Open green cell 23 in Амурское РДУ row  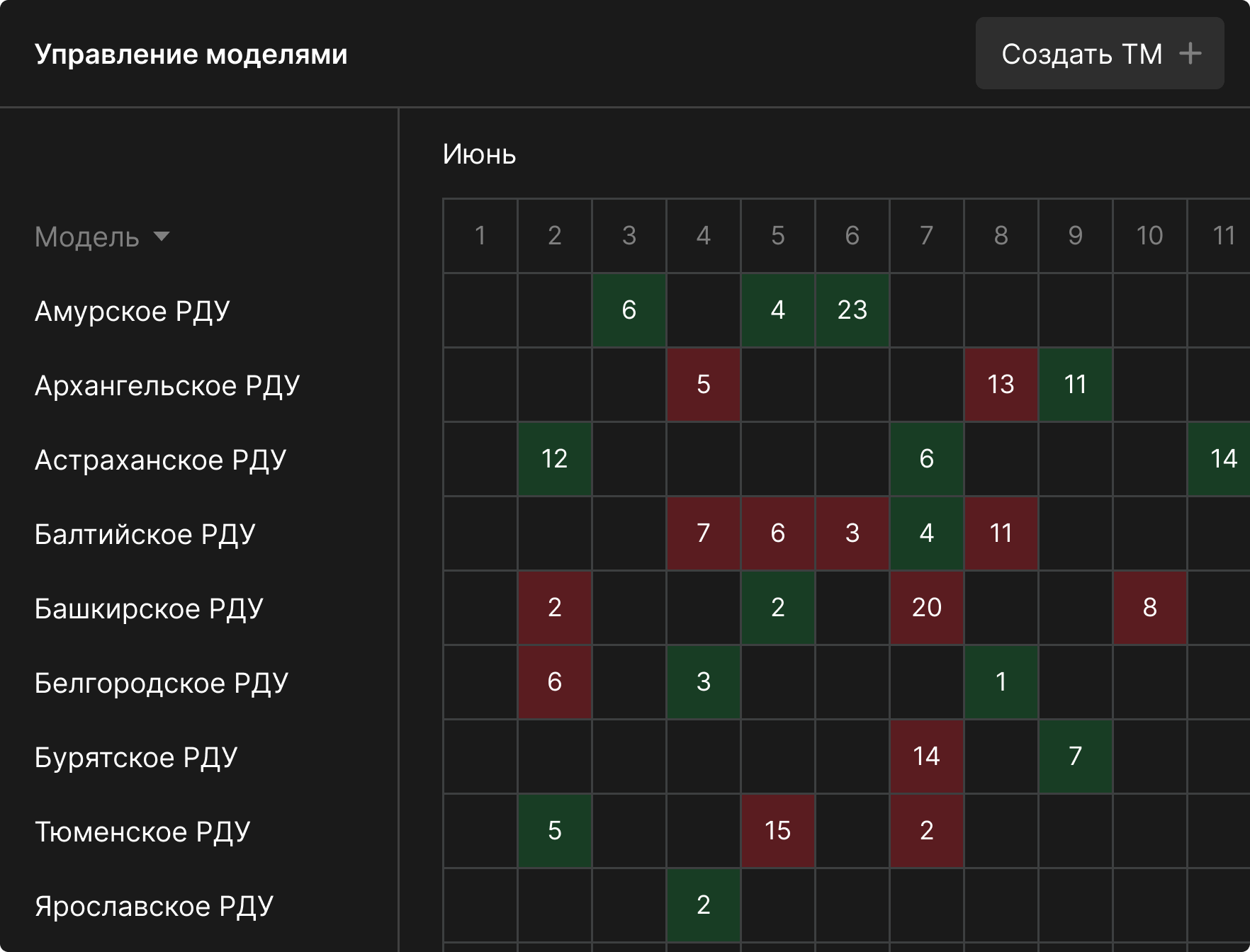point(852,310)
